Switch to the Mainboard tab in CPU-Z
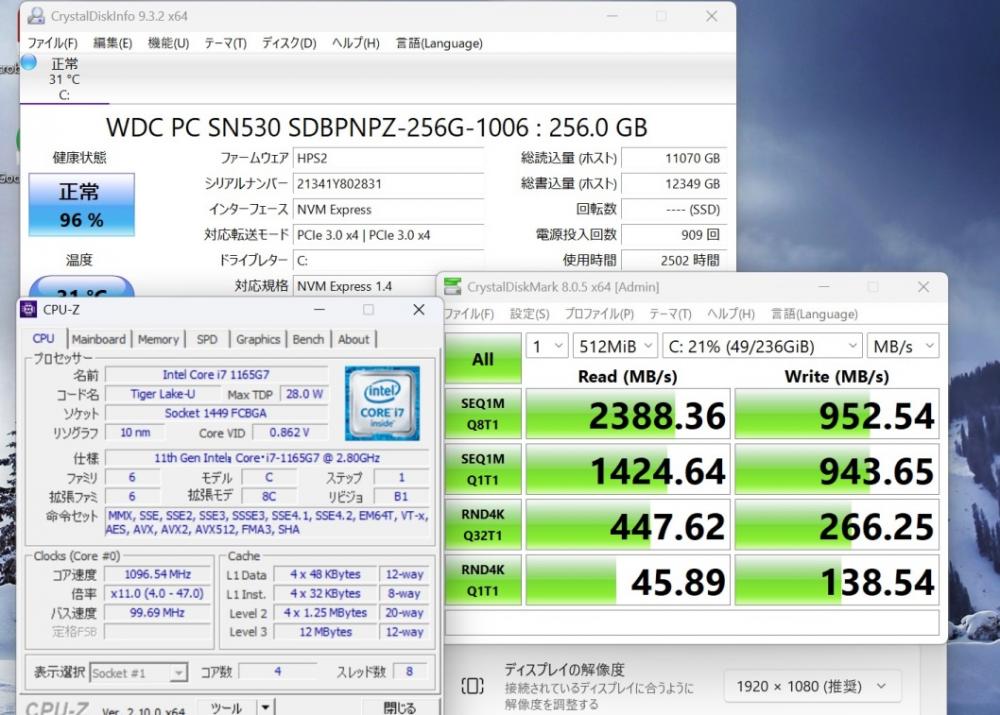Viewport: 1000px width, 715px height. point(98,339)
